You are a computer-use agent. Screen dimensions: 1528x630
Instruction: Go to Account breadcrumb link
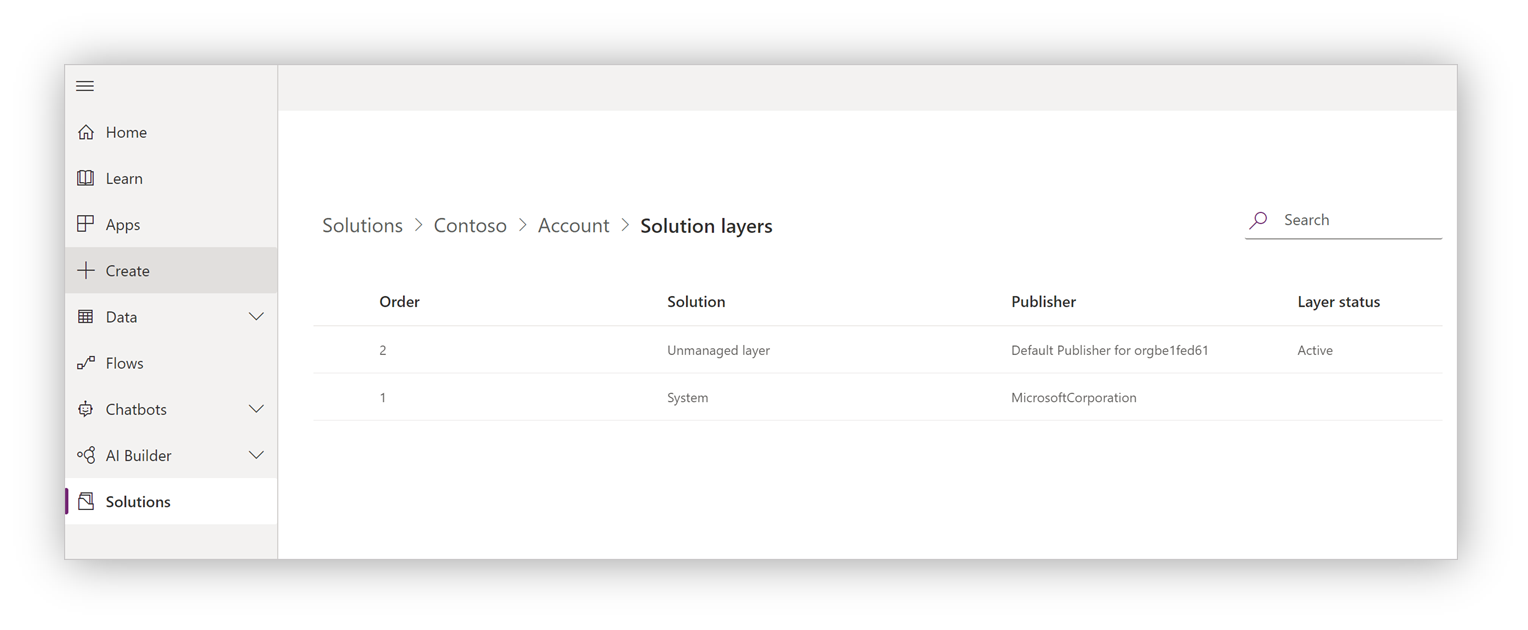(573, 226)
